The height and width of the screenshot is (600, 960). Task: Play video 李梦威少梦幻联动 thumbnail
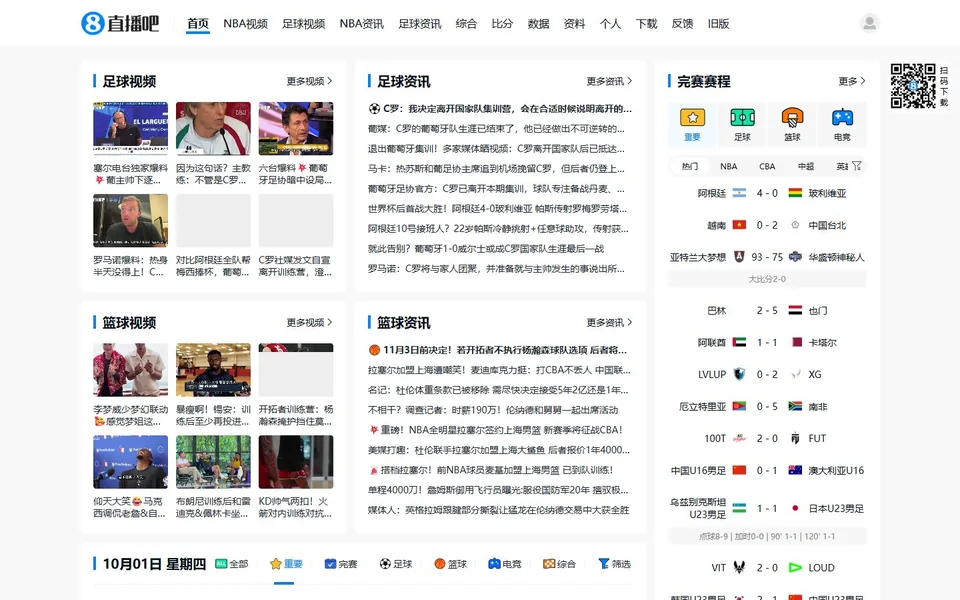coord(130,370)
